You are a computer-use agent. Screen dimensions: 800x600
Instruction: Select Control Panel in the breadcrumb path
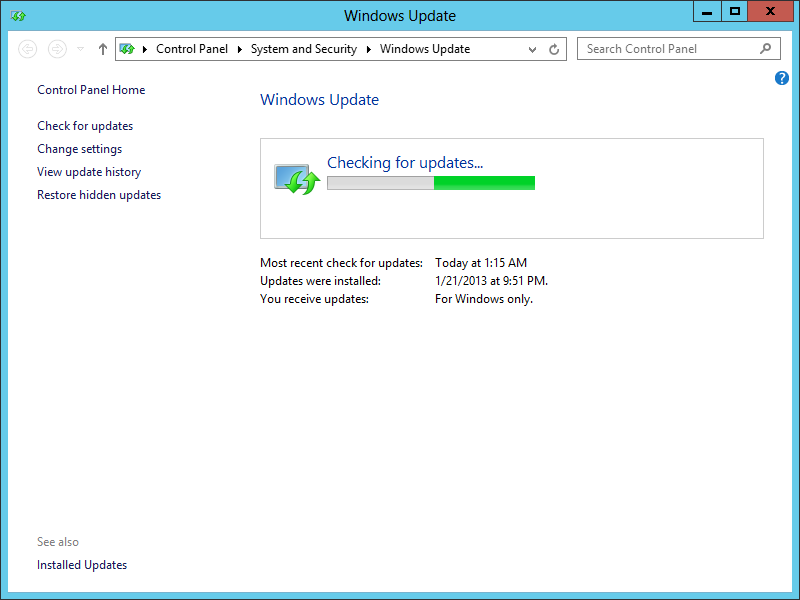[x=192, y=49]
